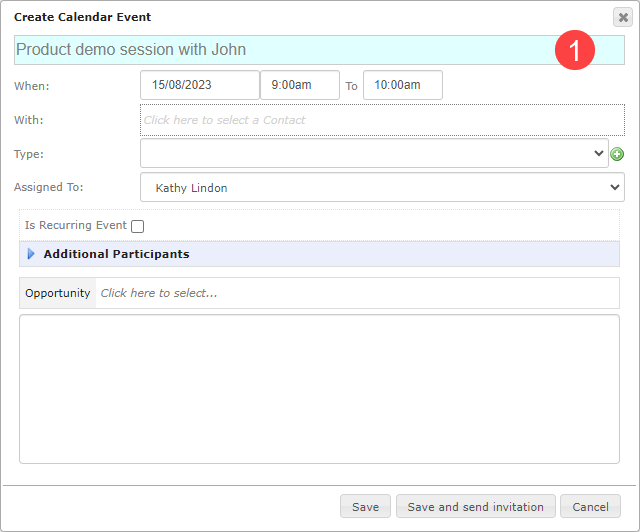
Task: Click the green add Type plus icon
Action: click(617, 154)
